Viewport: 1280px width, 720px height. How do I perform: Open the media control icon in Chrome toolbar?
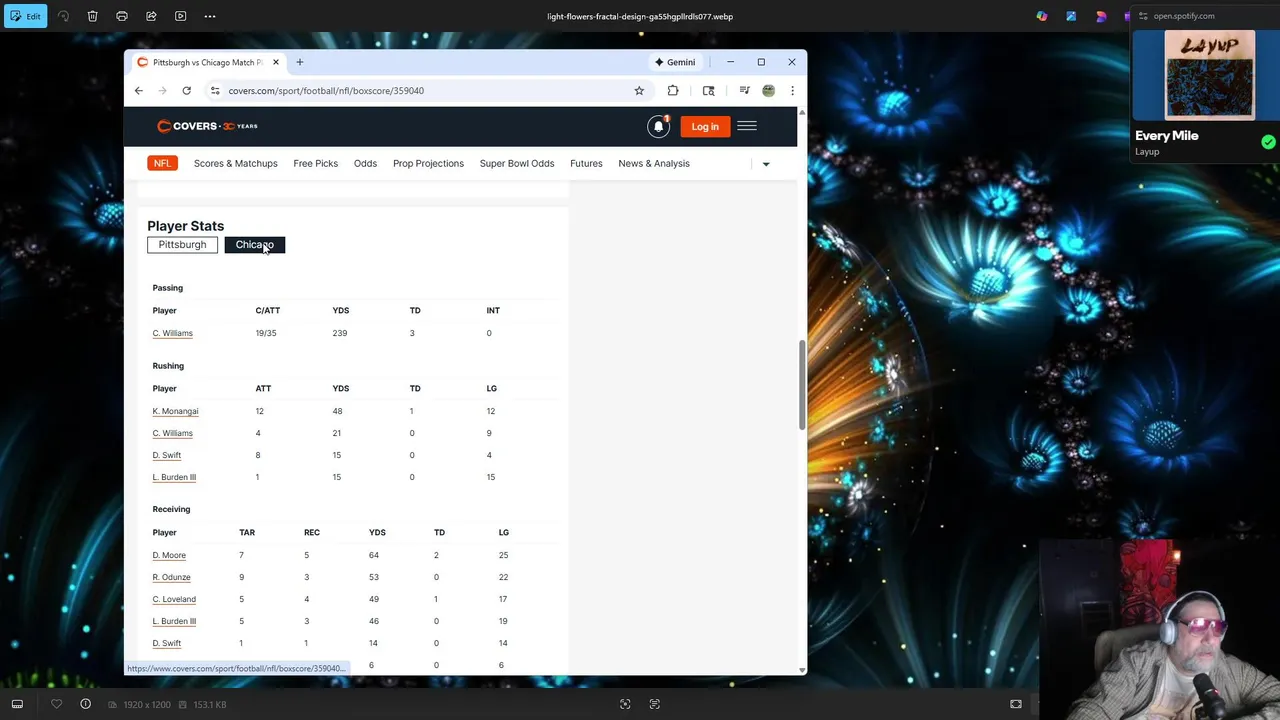tap(744, 90)
